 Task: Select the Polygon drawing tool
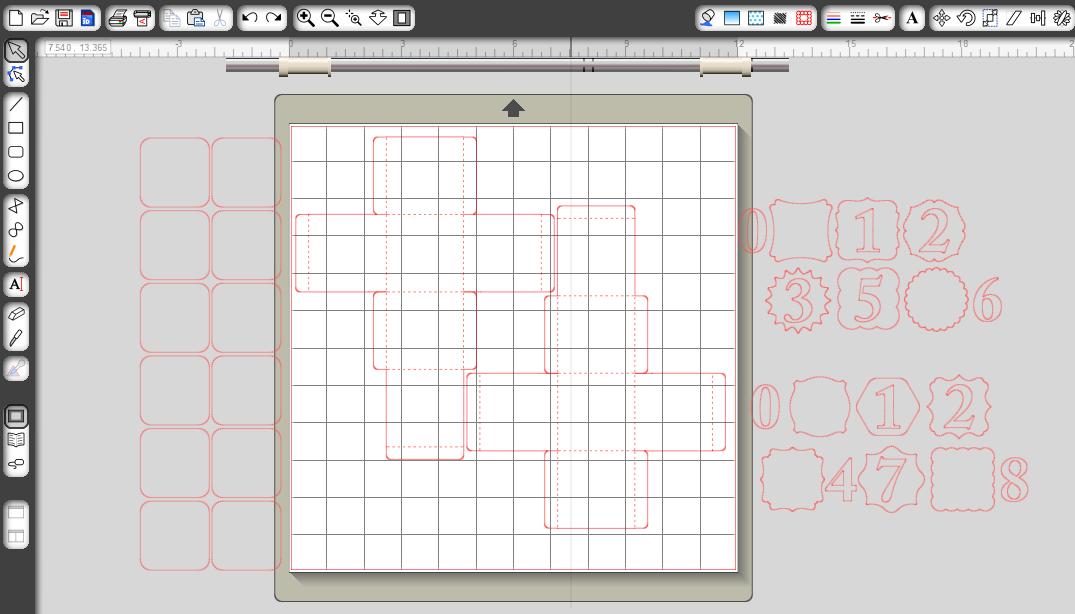click(16, 206)
